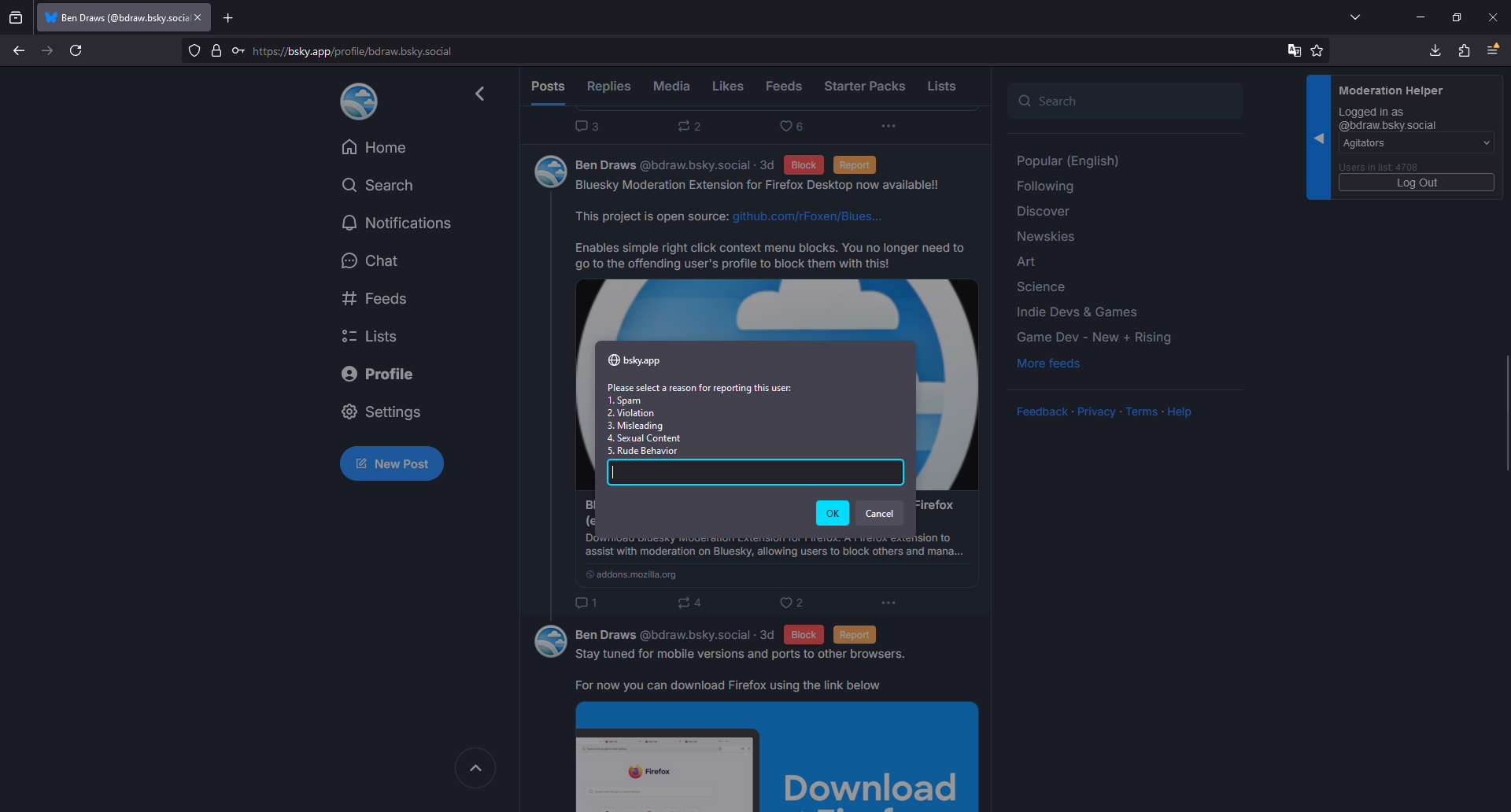Open more options beside 2 likes

click(888, 603)
